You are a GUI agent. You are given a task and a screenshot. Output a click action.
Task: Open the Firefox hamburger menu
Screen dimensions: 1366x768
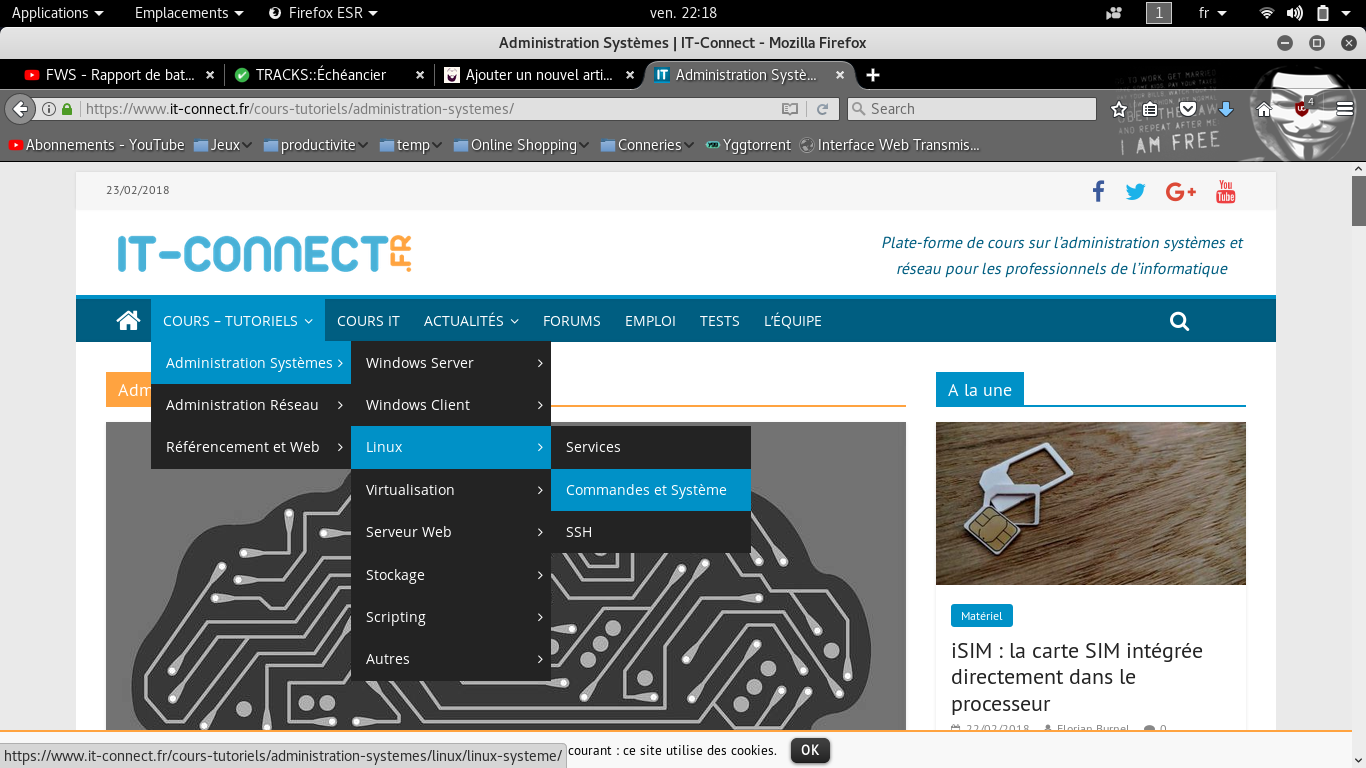point(1345,109)
